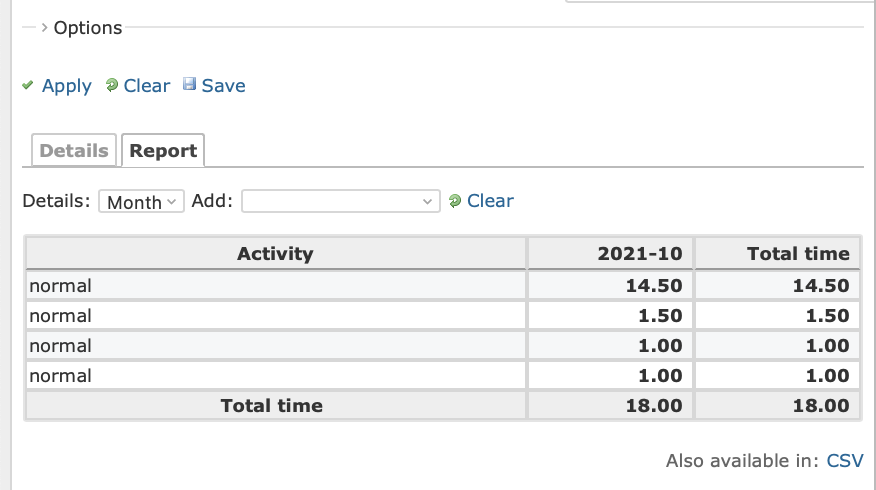Expand the Options section chevron

point(44,27)
